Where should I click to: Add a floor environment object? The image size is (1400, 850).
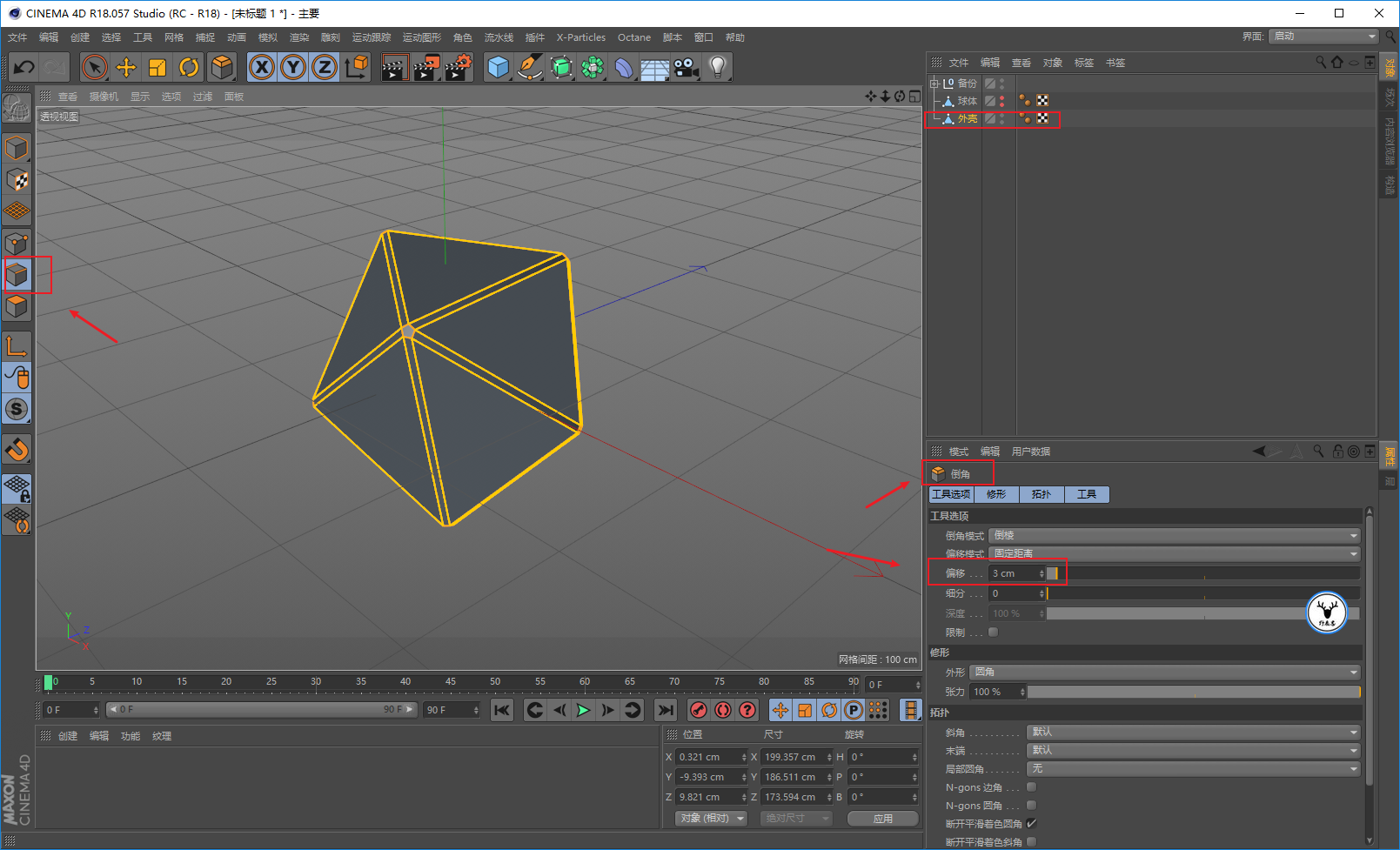pos(654,67)
